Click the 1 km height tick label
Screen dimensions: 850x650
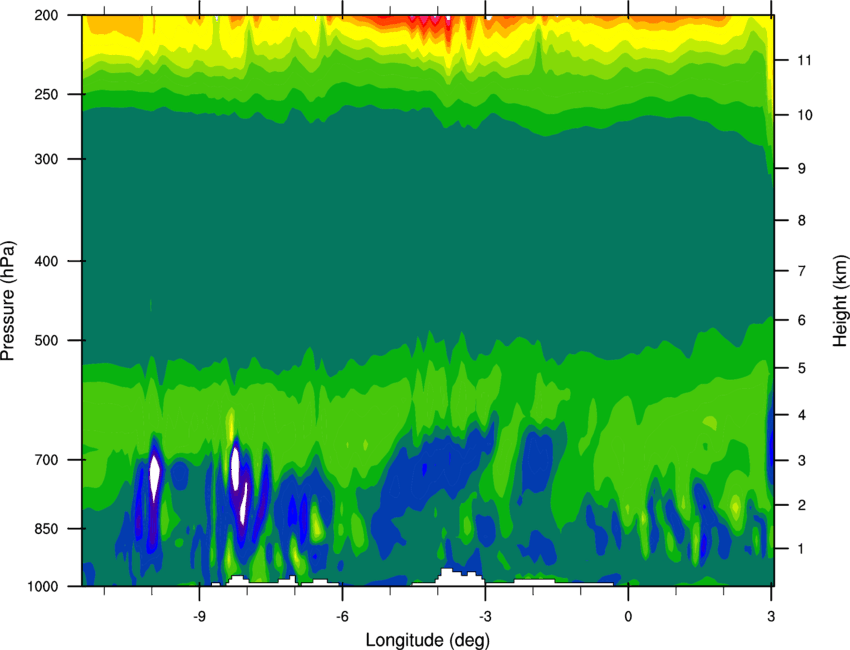tap(802, 549)
